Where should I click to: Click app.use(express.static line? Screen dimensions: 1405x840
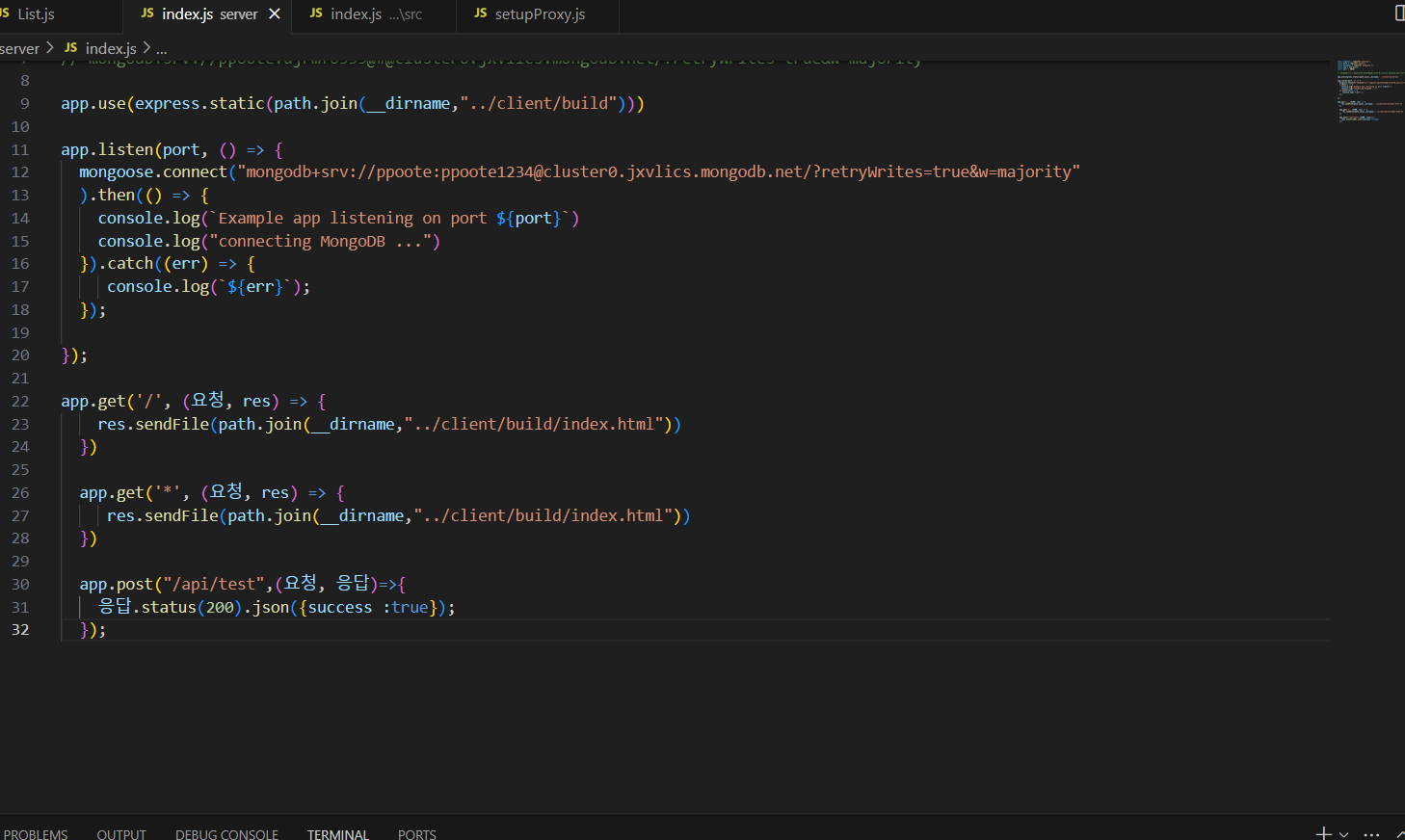click(x=353, y=103)
